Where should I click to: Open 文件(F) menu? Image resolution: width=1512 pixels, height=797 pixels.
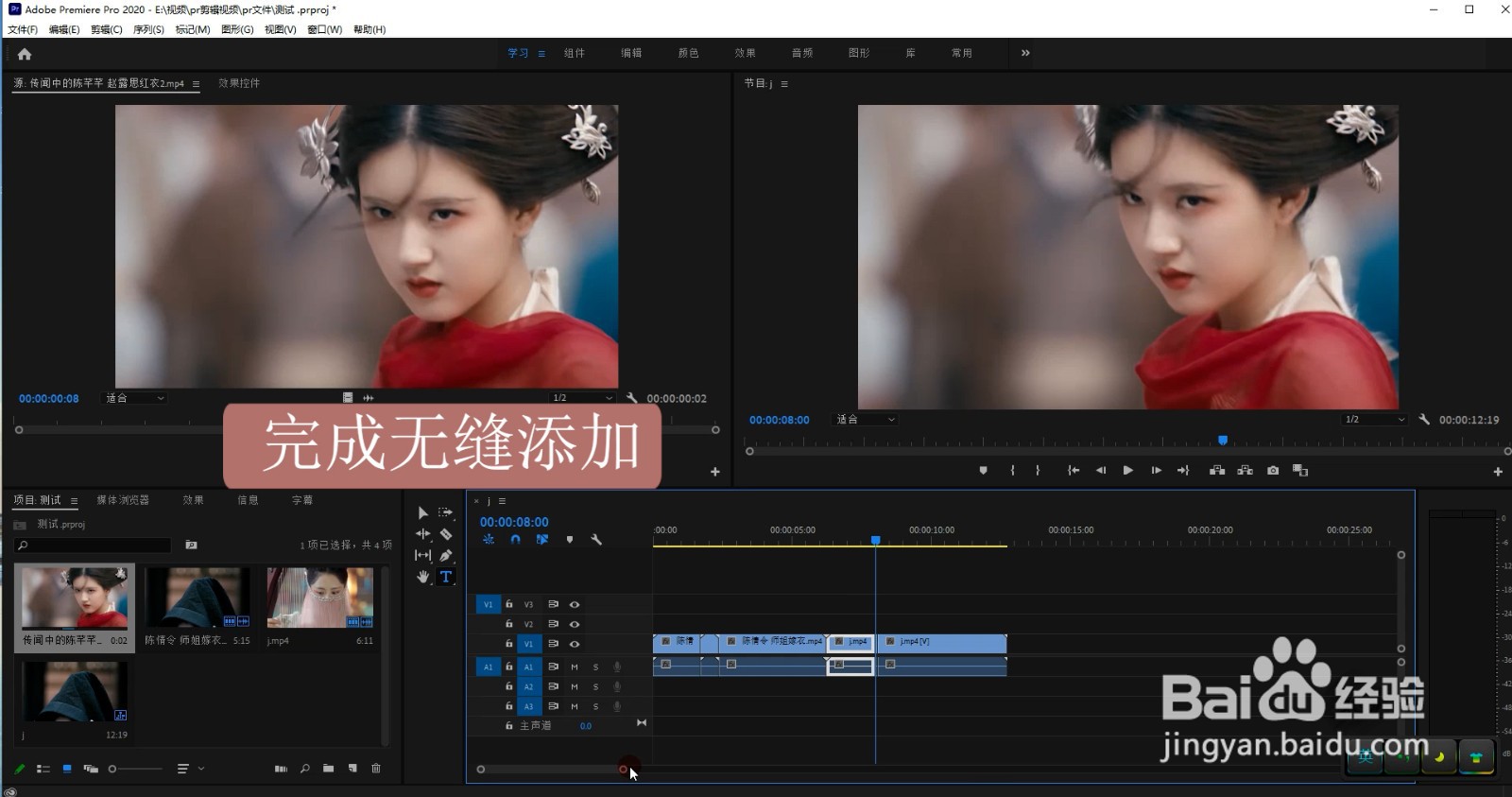click(23, 29)
